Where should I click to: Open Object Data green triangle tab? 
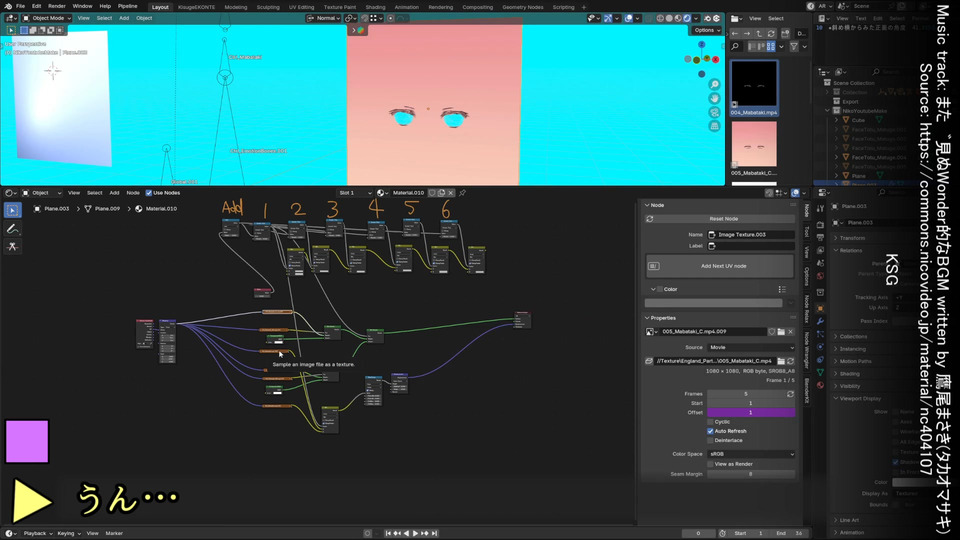tap(820, 372)
